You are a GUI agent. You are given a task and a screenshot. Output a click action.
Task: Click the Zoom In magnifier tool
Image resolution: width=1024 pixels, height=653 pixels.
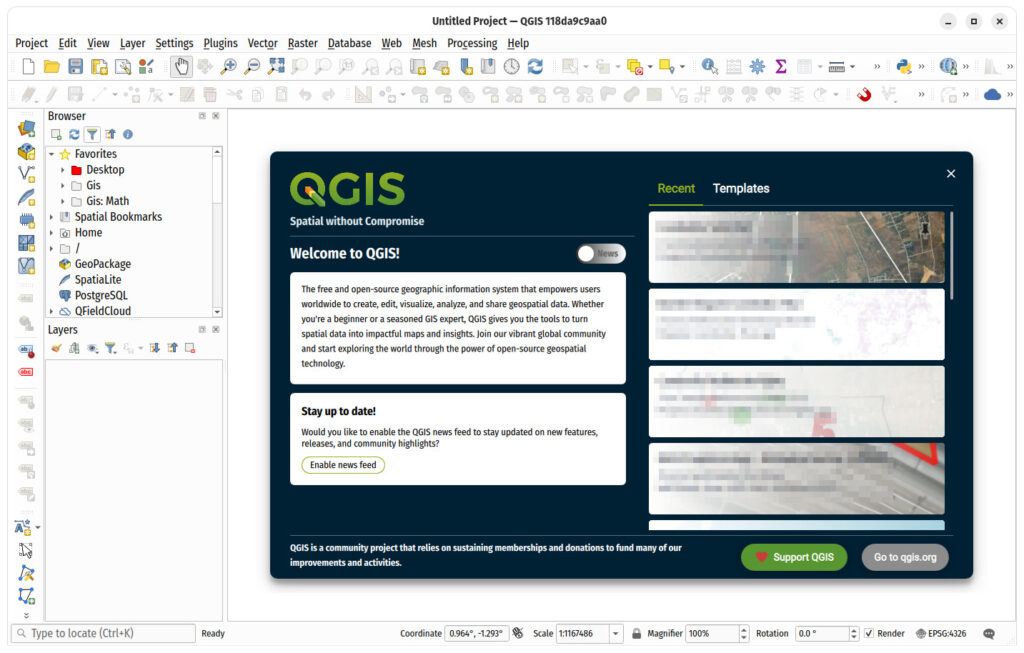[x=229, y=66]
